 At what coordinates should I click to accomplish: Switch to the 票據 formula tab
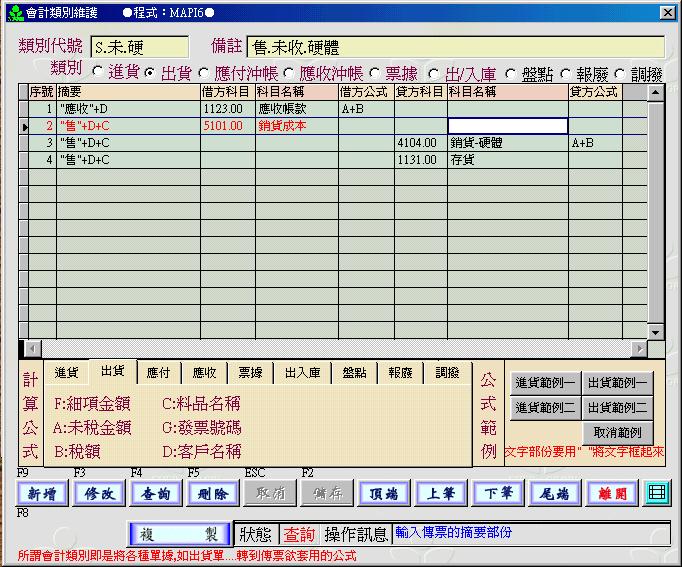click(250, 373)
